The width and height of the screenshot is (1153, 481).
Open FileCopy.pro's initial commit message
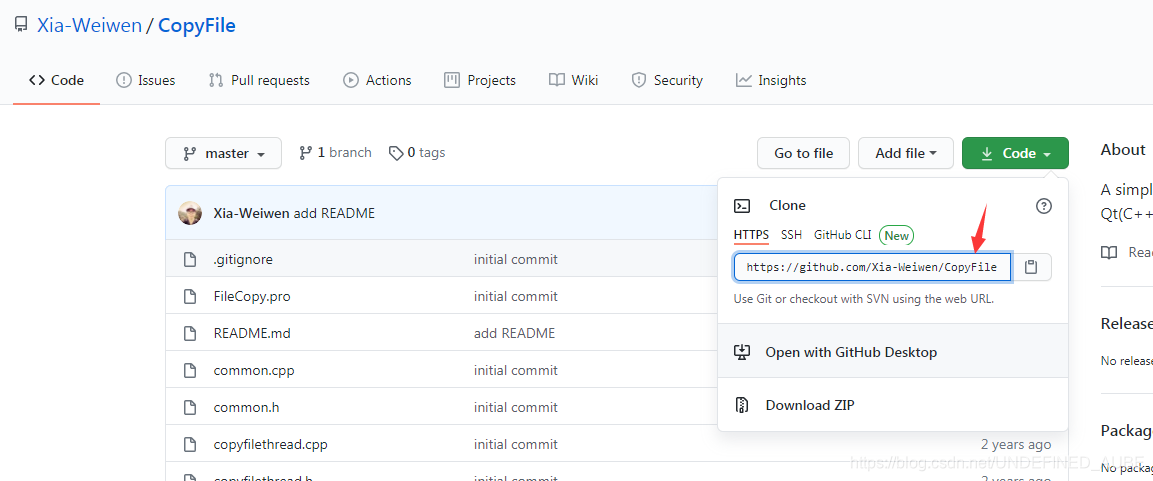coord(515,296)
